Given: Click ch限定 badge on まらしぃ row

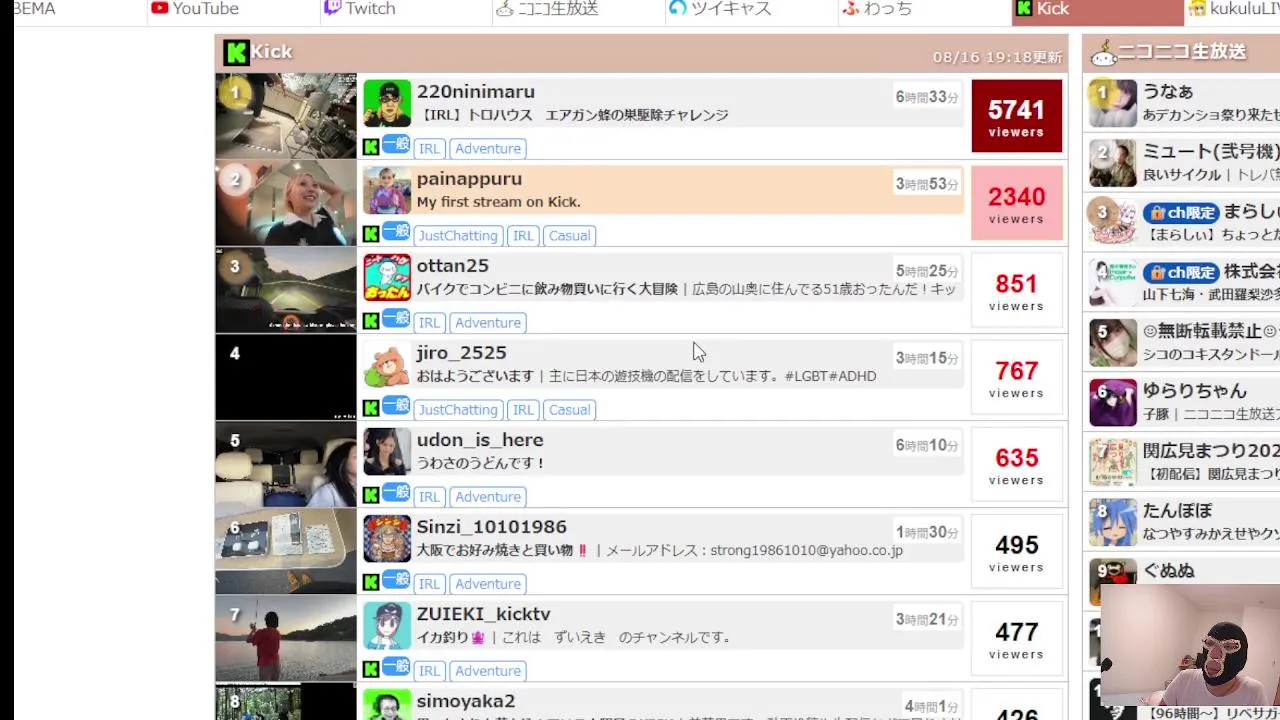Looking at the screenshot, I should click(x=1181, y=212).
